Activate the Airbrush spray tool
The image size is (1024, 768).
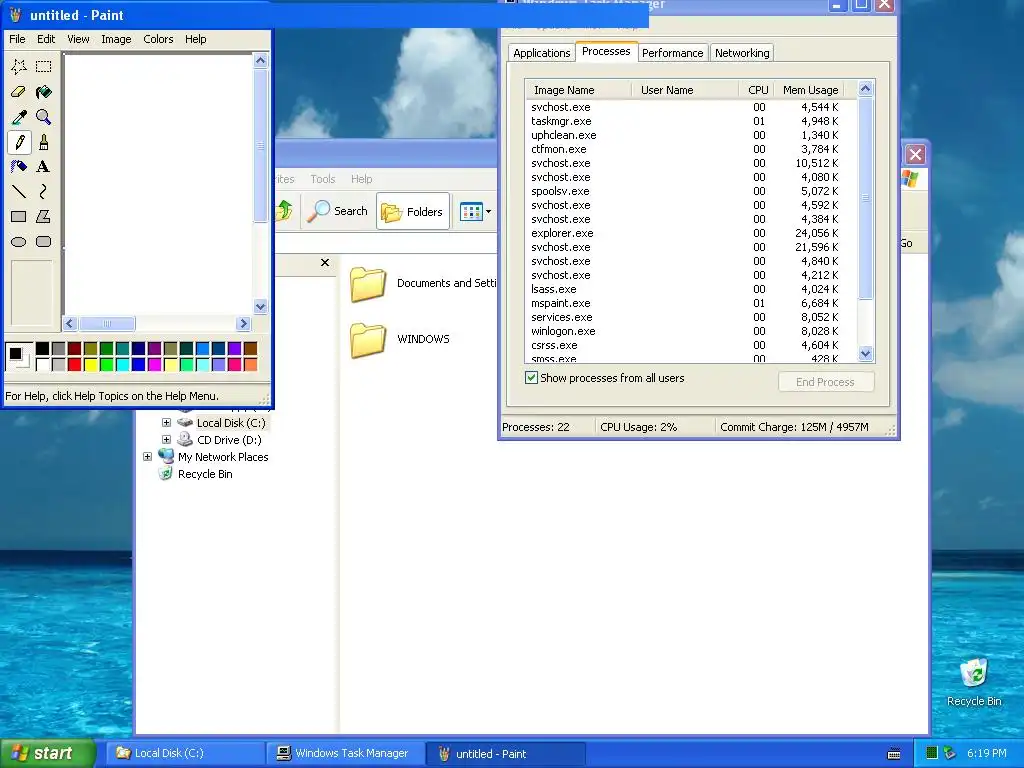click(19, 167)
